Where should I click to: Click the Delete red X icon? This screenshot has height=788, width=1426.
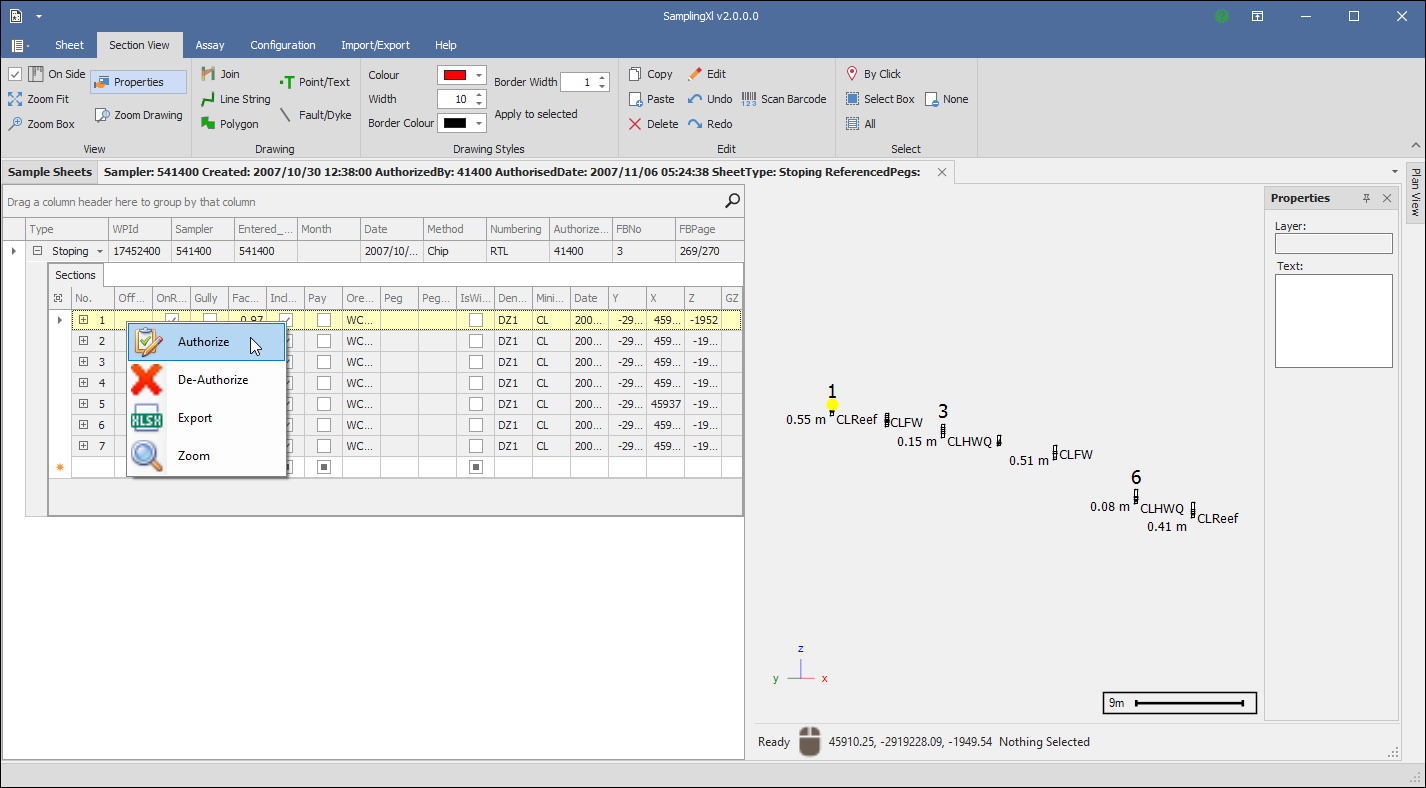tap(635, 124)
